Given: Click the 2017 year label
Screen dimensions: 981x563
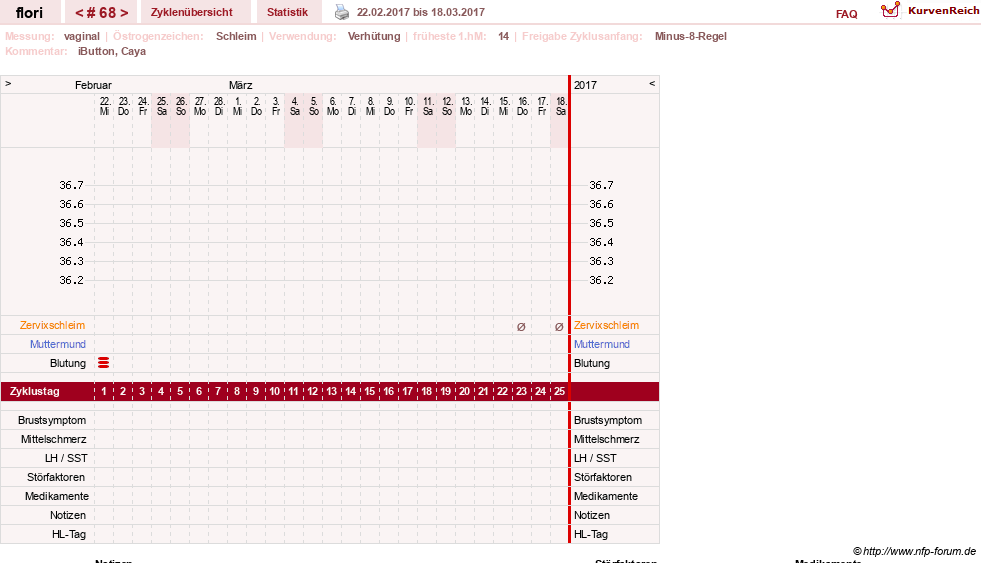Looking at the screenshot, I should pos(586,85).
